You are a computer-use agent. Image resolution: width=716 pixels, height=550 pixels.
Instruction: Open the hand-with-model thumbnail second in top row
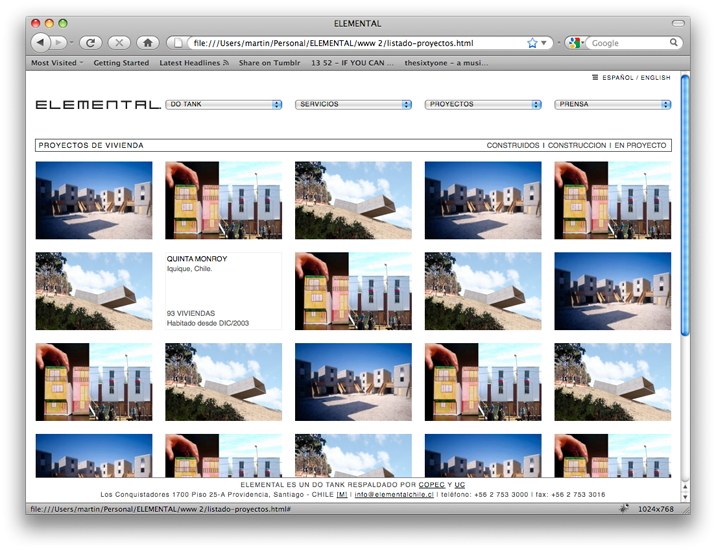point(224,200)
